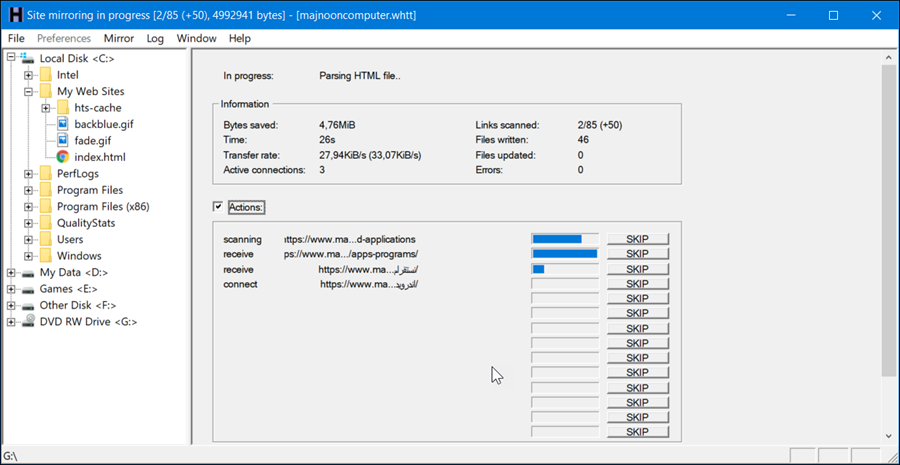Expand the Program Files folder node
The width and height of the screenshot is (900, 465).
pos(28,190)
